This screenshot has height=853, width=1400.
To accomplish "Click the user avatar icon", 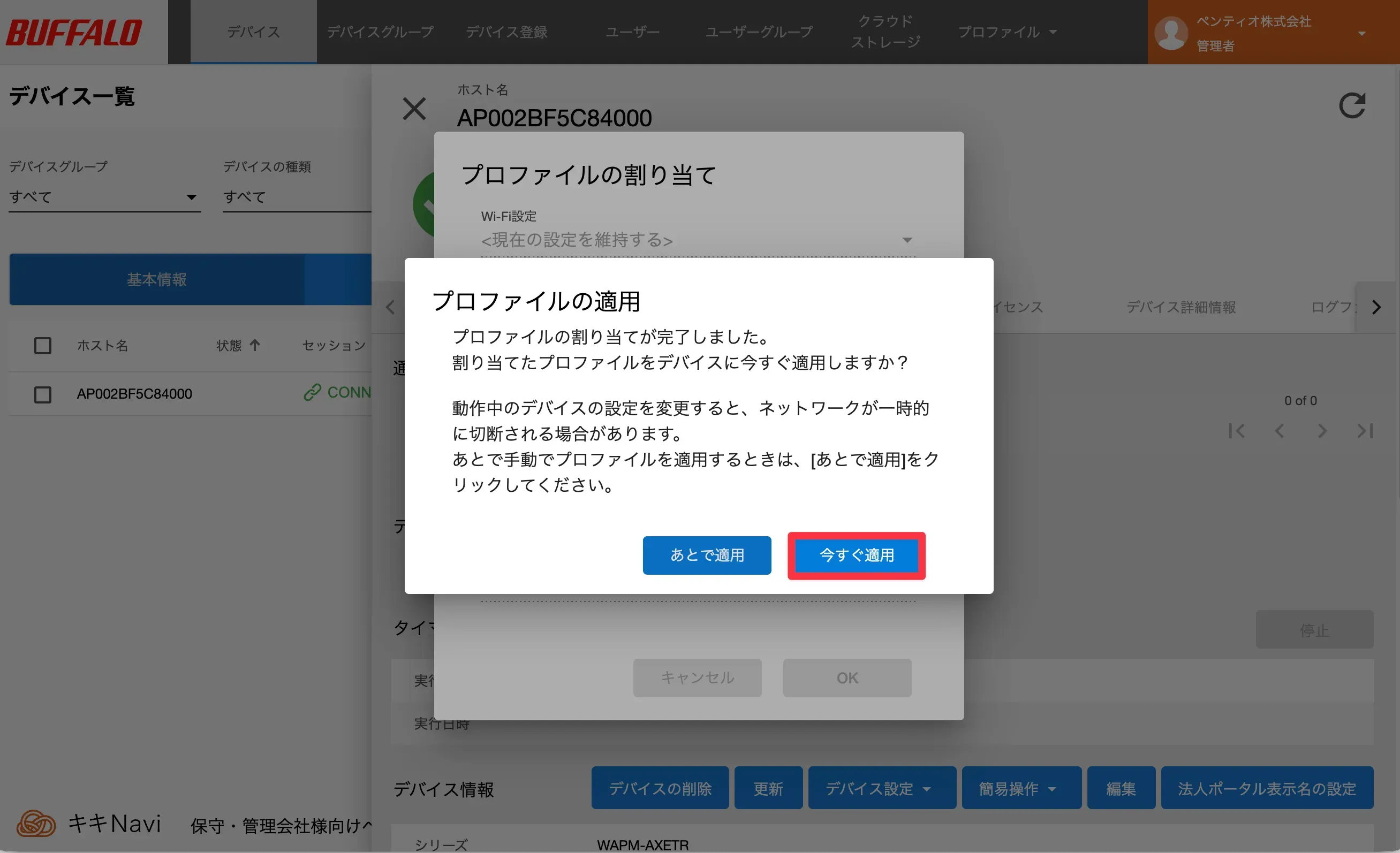I will click(x=1171, y=33).
